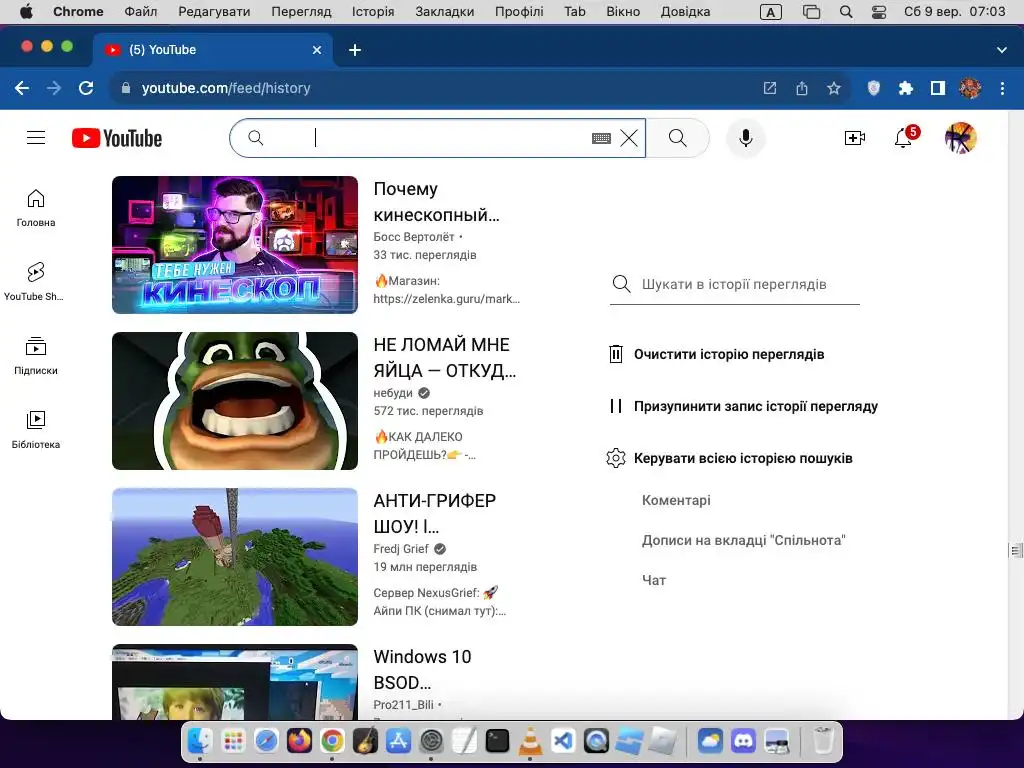
Task: Start voice search with microphone
Action: pyautogui.click(x=745, y=138)
